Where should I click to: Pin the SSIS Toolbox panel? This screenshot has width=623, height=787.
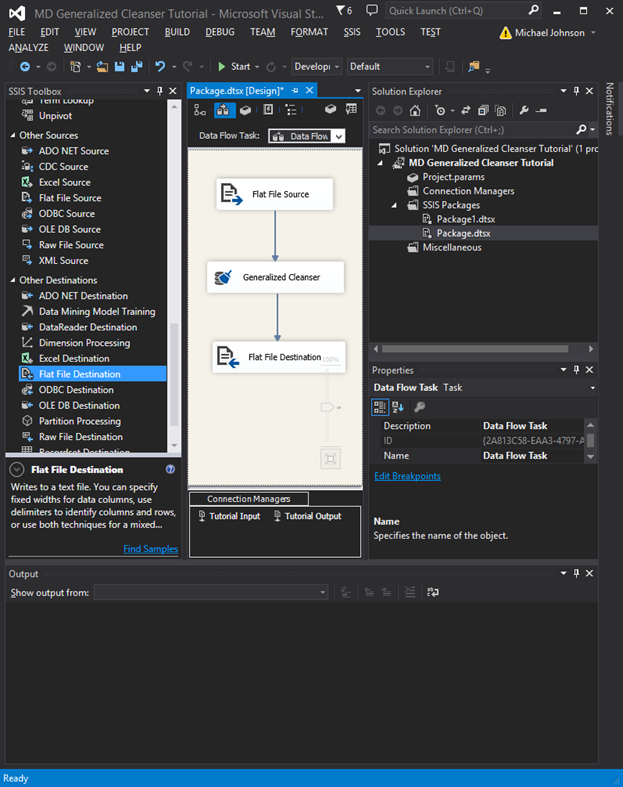tap(160, 91)
